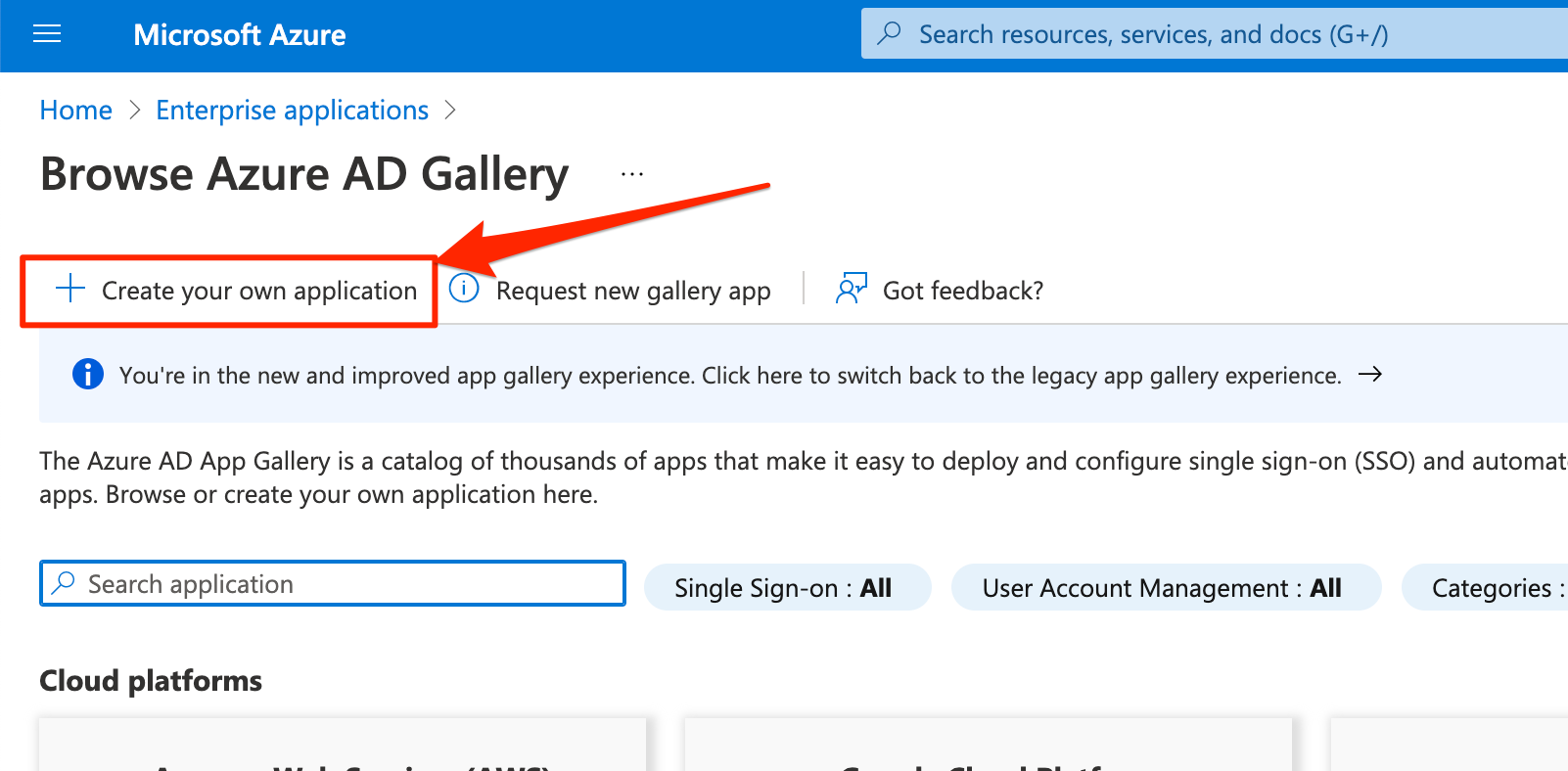Click the Got feedback person icon
Image resolution: width=1568 pixels, height=771 pixels.
coord(851,289)
